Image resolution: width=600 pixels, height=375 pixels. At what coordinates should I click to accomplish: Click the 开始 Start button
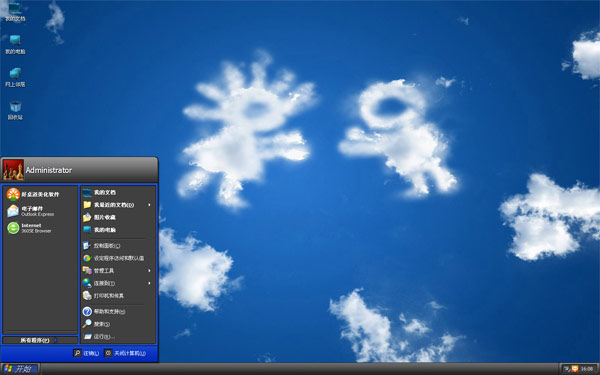20,369
